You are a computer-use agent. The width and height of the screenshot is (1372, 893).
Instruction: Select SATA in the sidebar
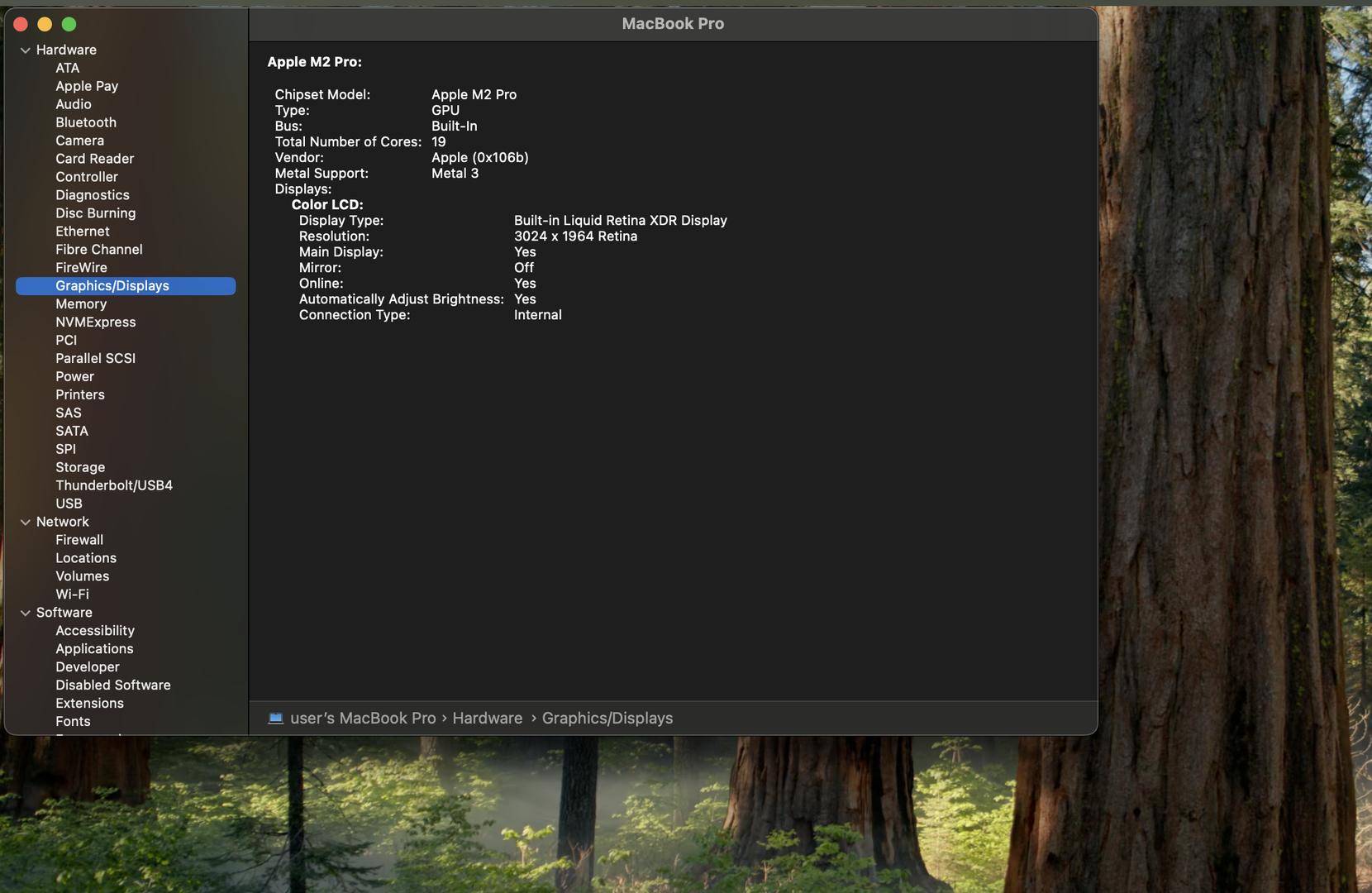coord(72,432)
